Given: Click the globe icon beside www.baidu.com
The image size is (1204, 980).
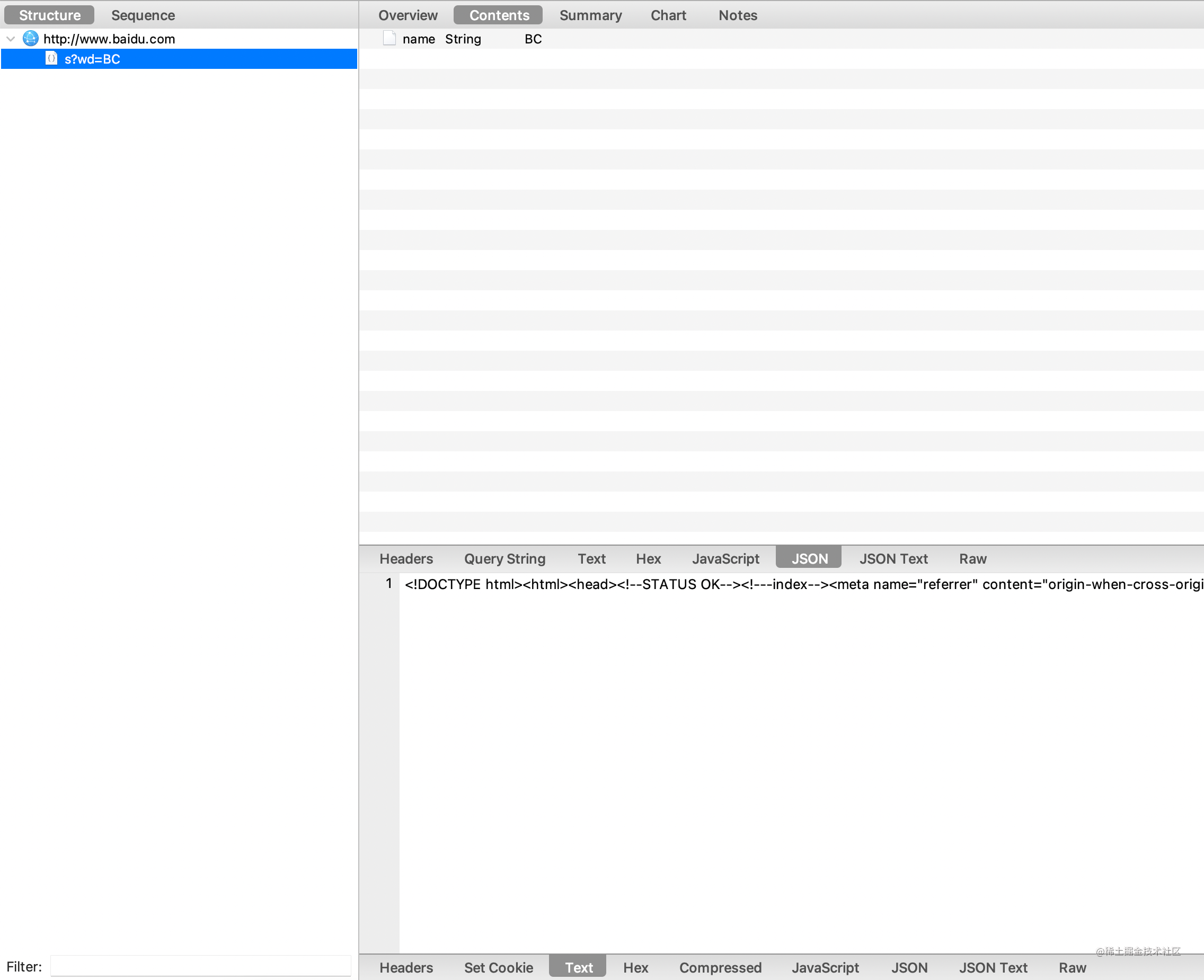Looking at the screenshot, I should pyautogui.click(x=31, y=38).
